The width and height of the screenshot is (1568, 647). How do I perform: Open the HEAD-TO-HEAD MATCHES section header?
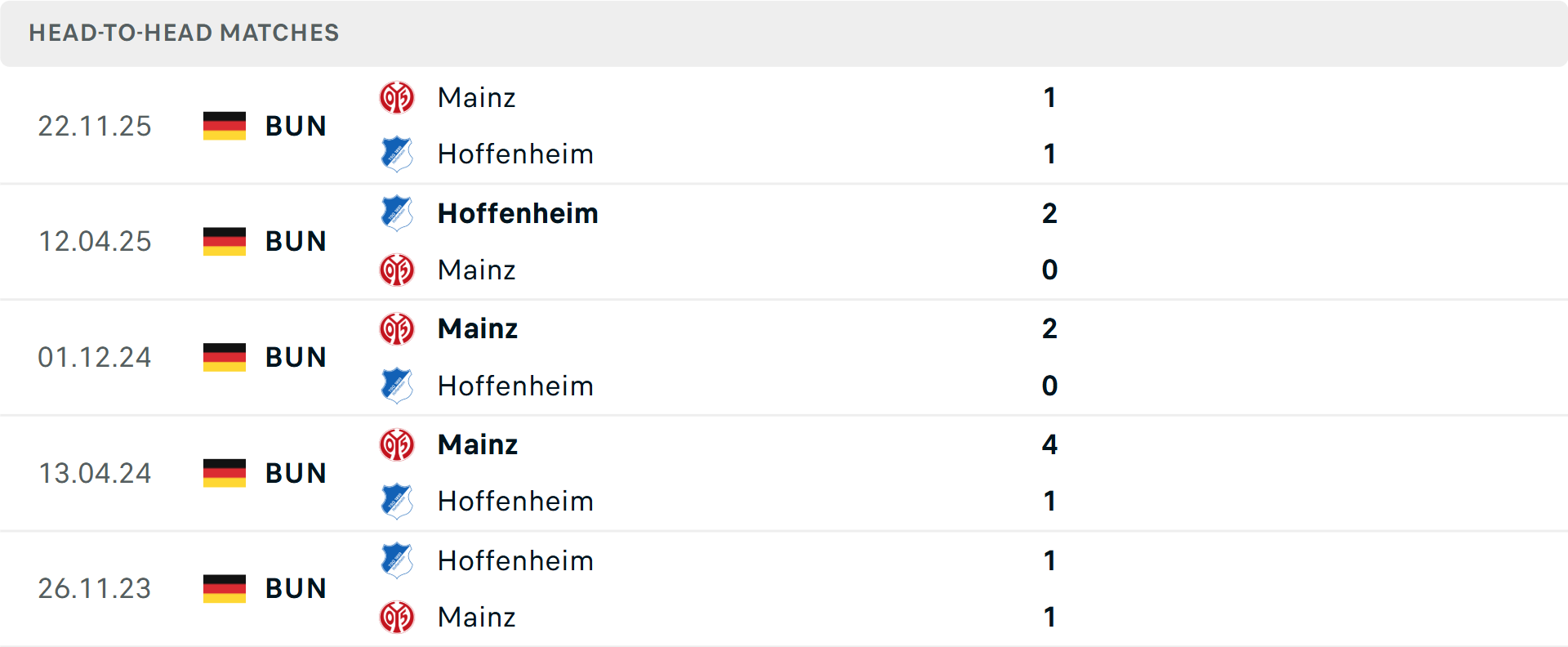(x=184, y=33)
